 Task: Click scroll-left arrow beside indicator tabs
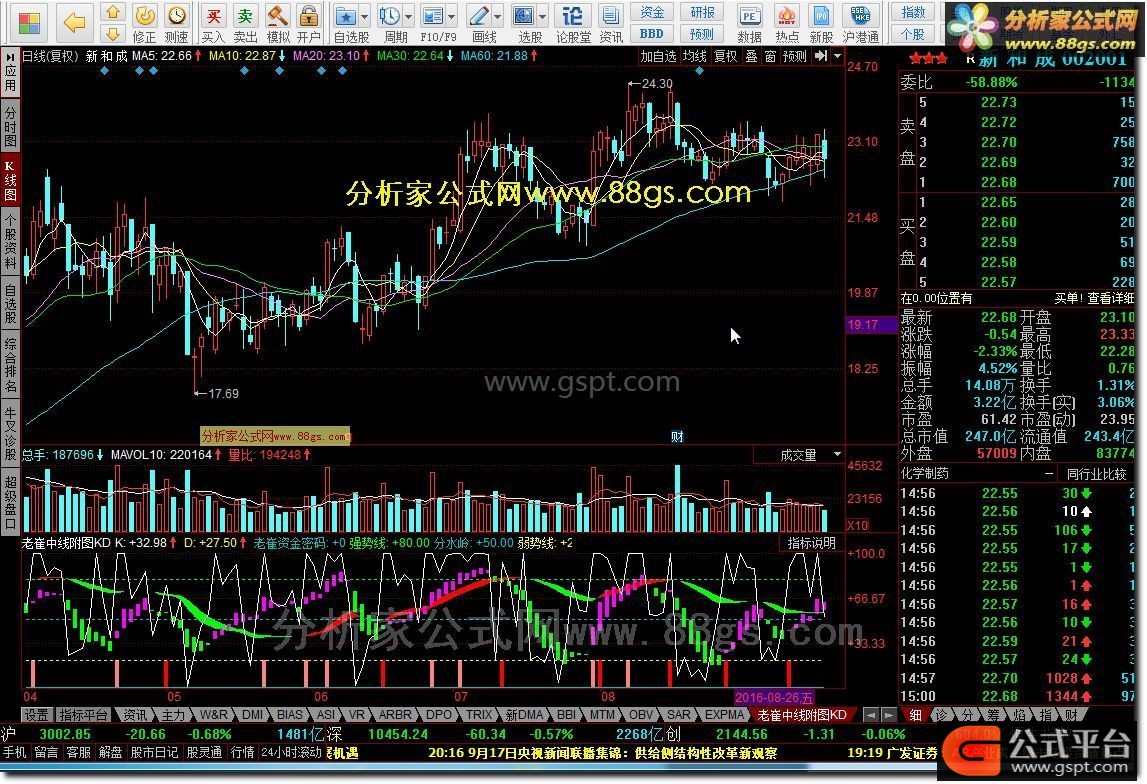(x=870, y=715)
